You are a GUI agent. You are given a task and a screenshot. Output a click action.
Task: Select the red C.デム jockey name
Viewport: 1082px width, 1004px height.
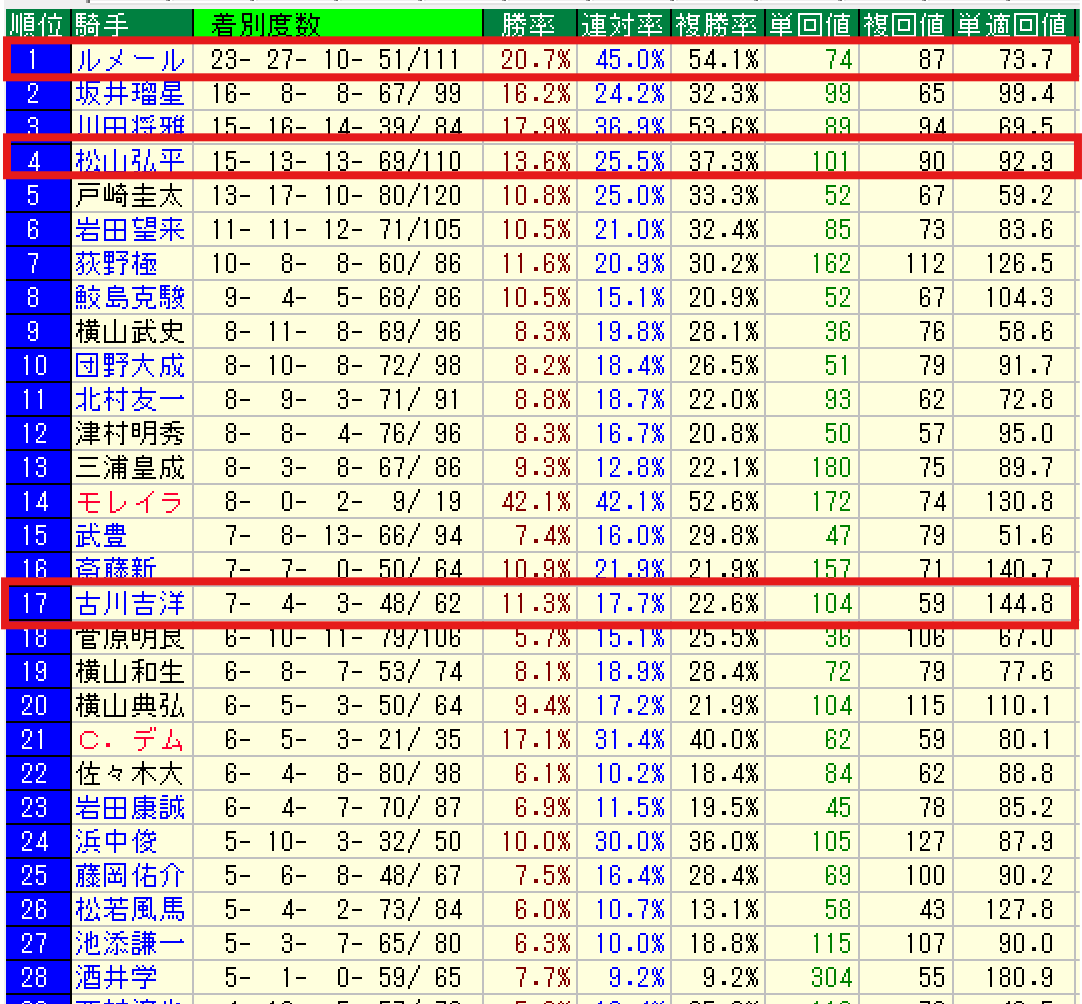click(x=130, y=740)
